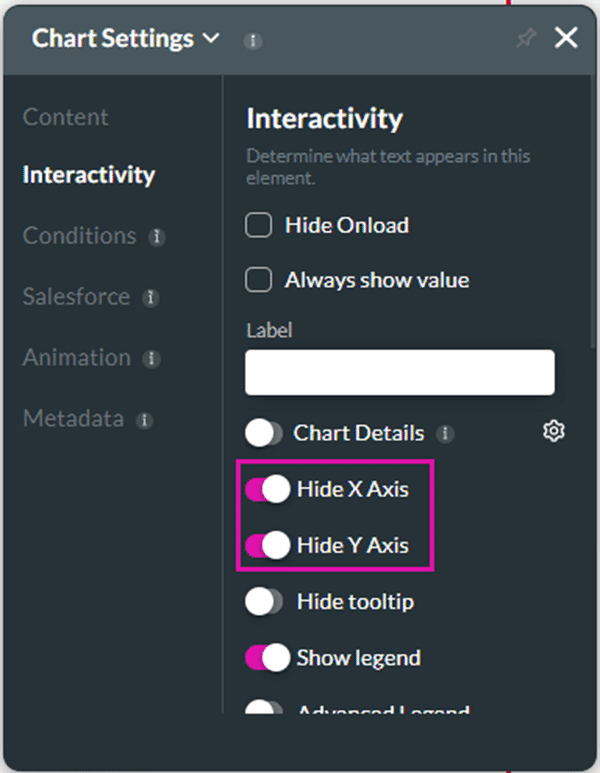600x773 pixels.
Task: Click the Label text input field
Action: coord(400,372)
